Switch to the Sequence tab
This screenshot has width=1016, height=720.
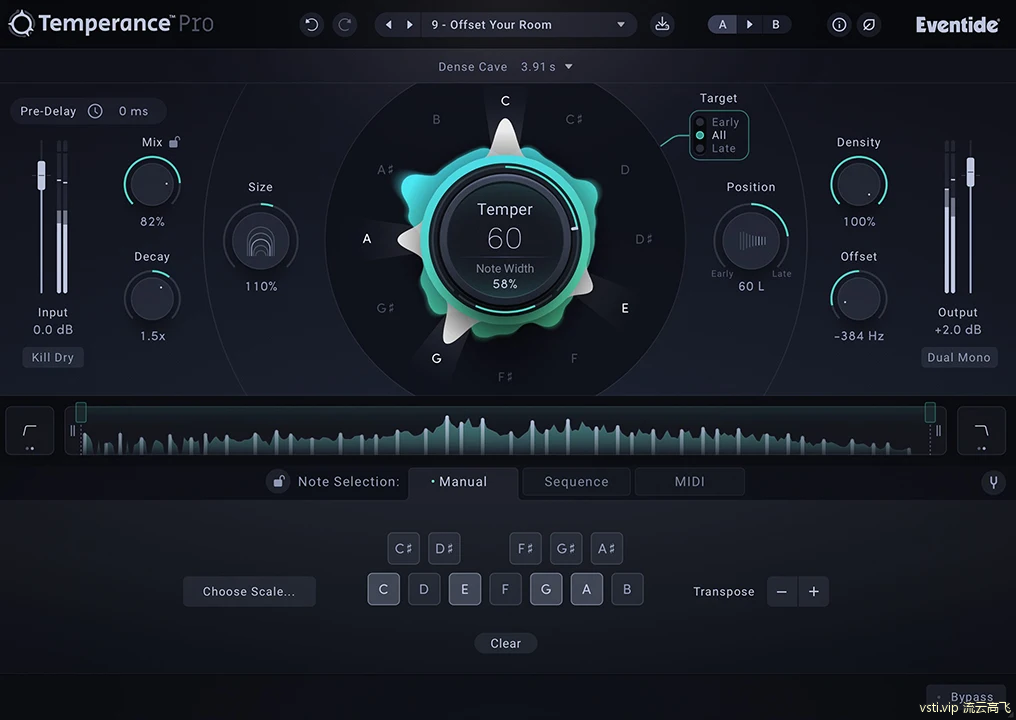tap(576, 481)
